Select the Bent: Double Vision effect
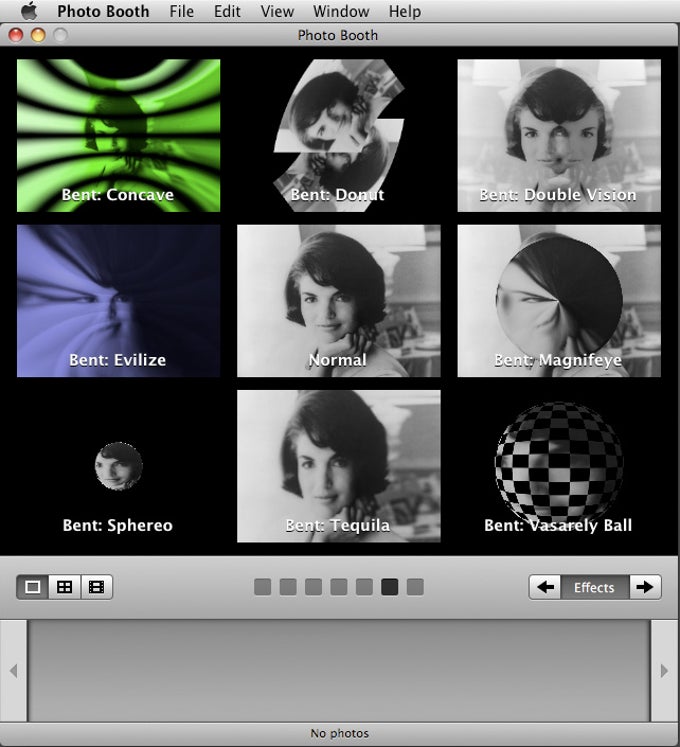 tap(559, 135)
